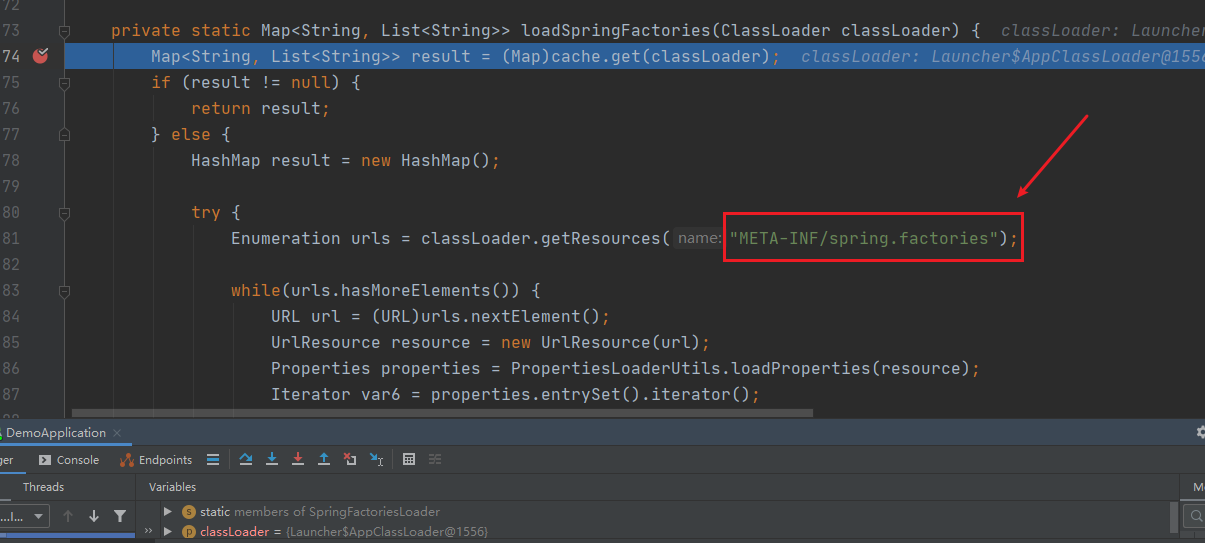
Task: Click the Variables panel vertical scrollbar
Action: tap(1173, 518)
